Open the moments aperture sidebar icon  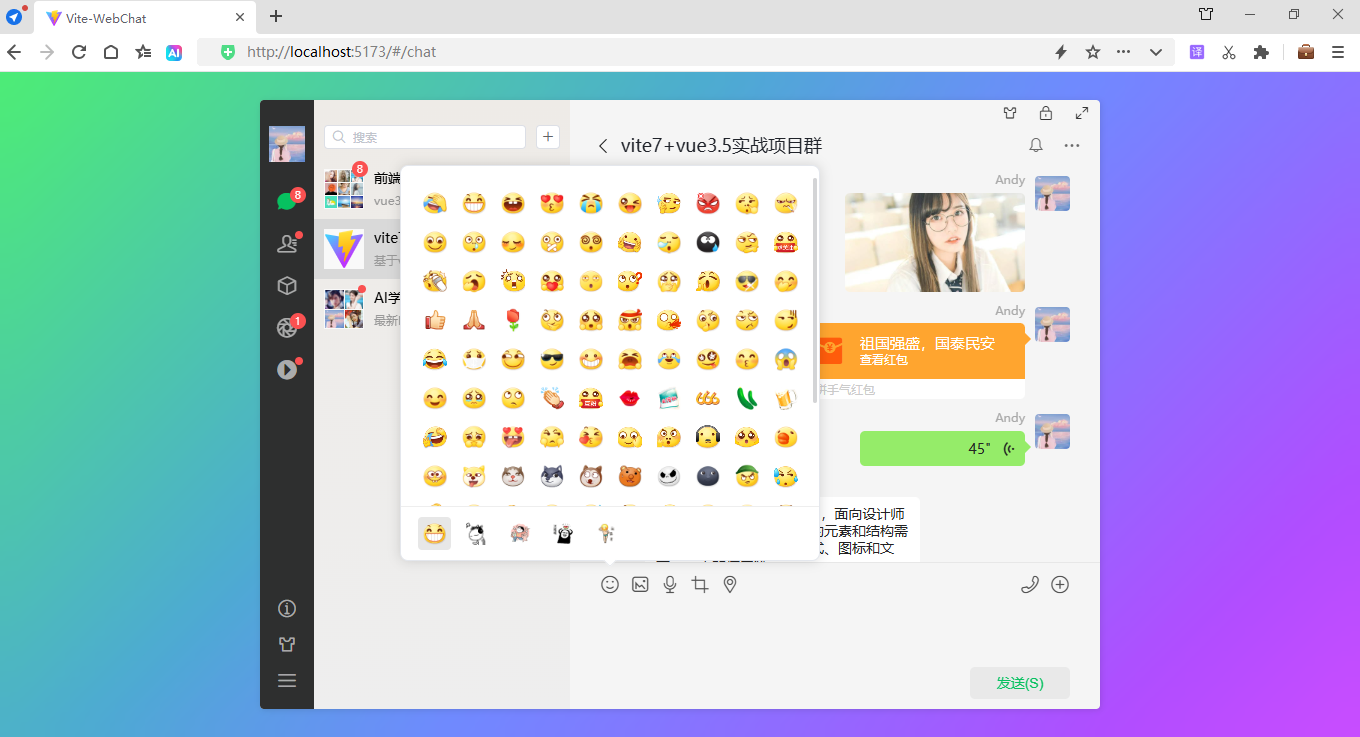pyautogui.click(x=287, y=327)
